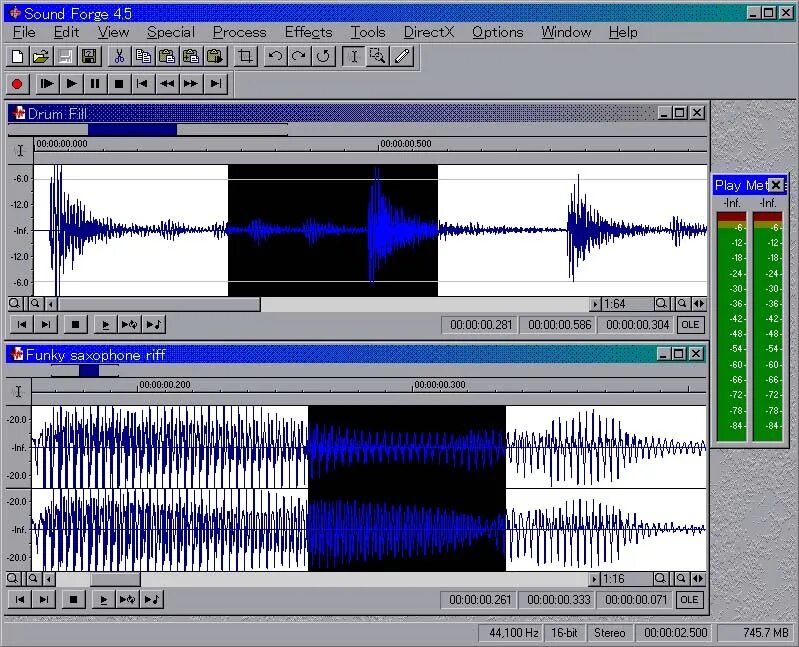Close the Play Meter panel

[x=776, y=185]
